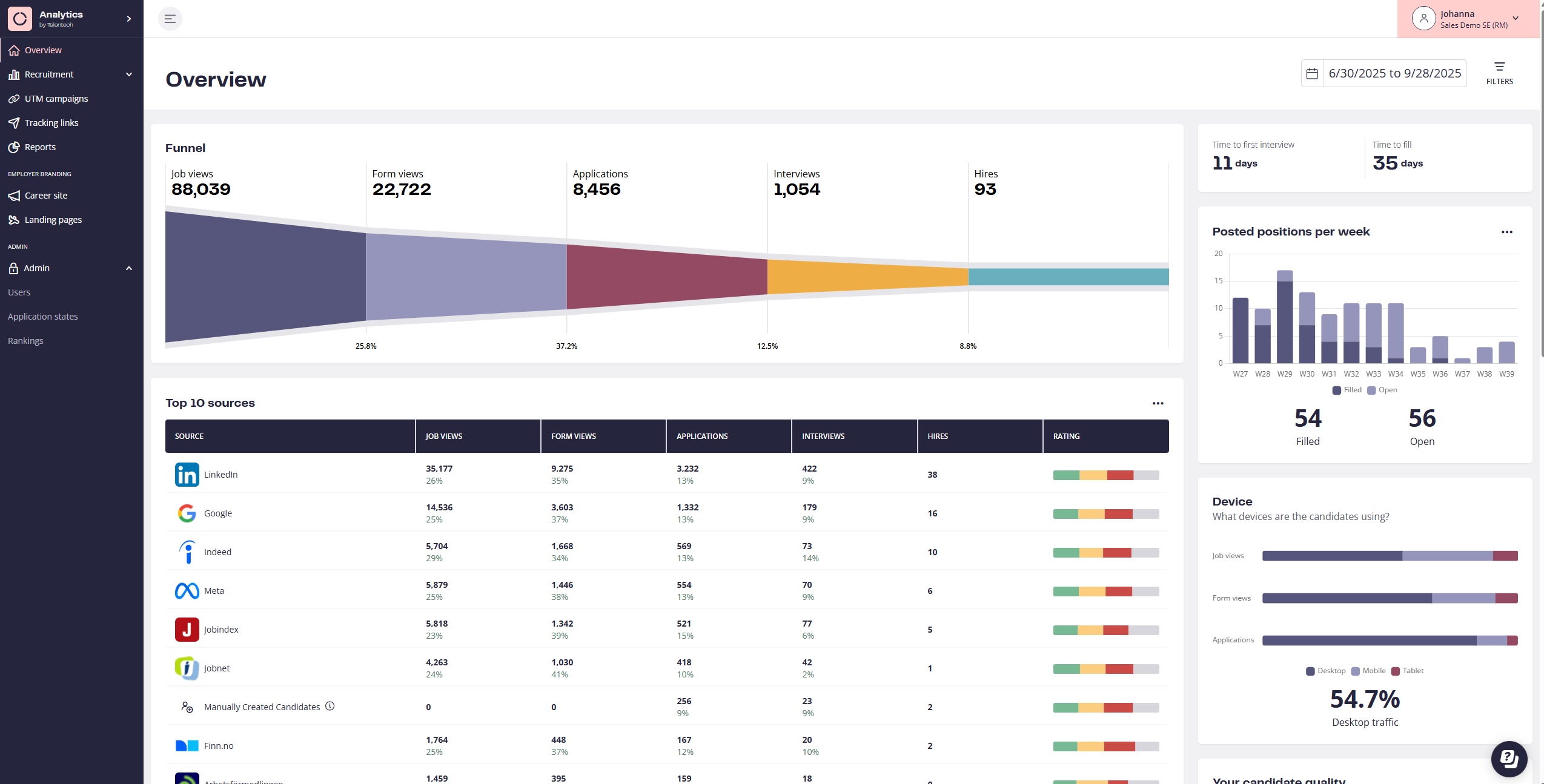Viewport: 1544px width, 784px height.
Task: Toggle the Mobile legend in Device chart
Action: pos(1368,671)
